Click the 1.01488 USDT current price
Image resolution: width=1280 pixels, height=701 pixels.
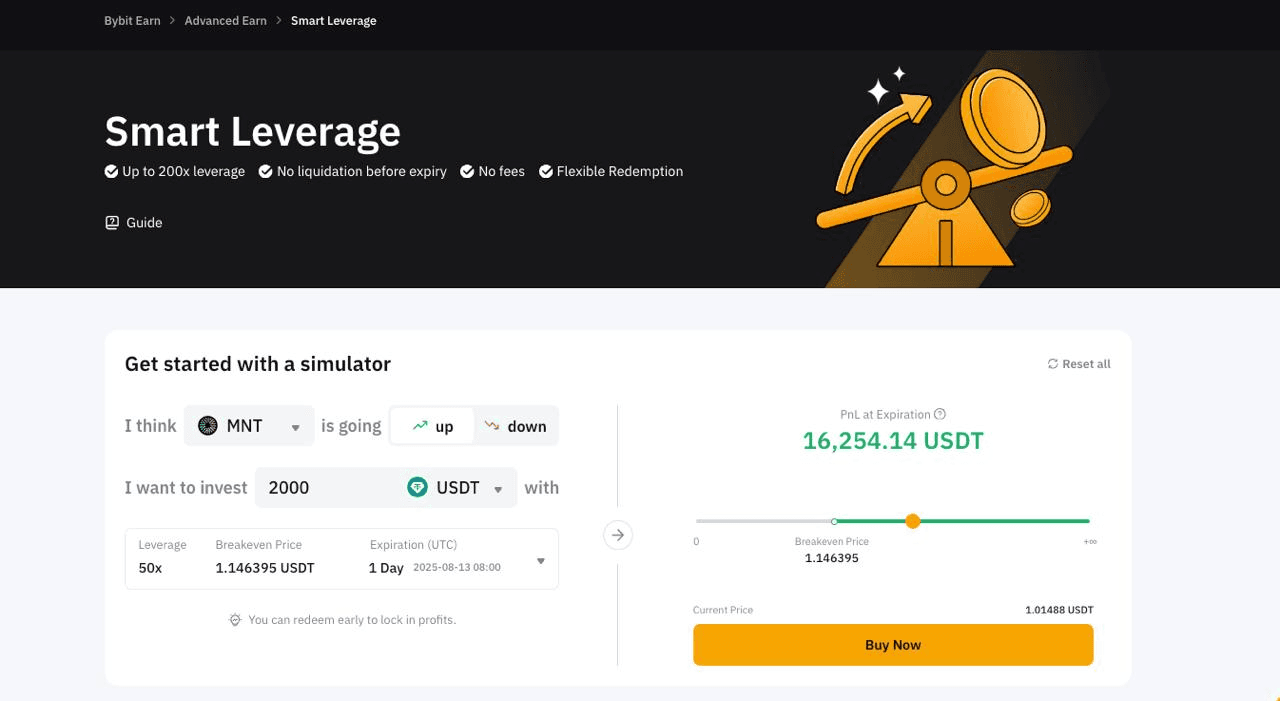[1059, 610]
